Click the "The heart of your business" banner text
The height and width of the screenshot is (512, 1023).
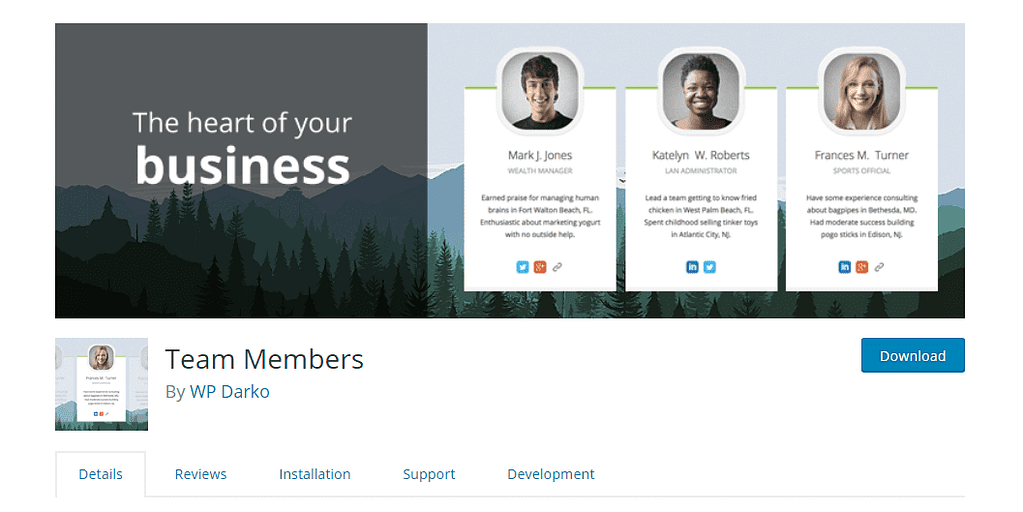[242, 148]
